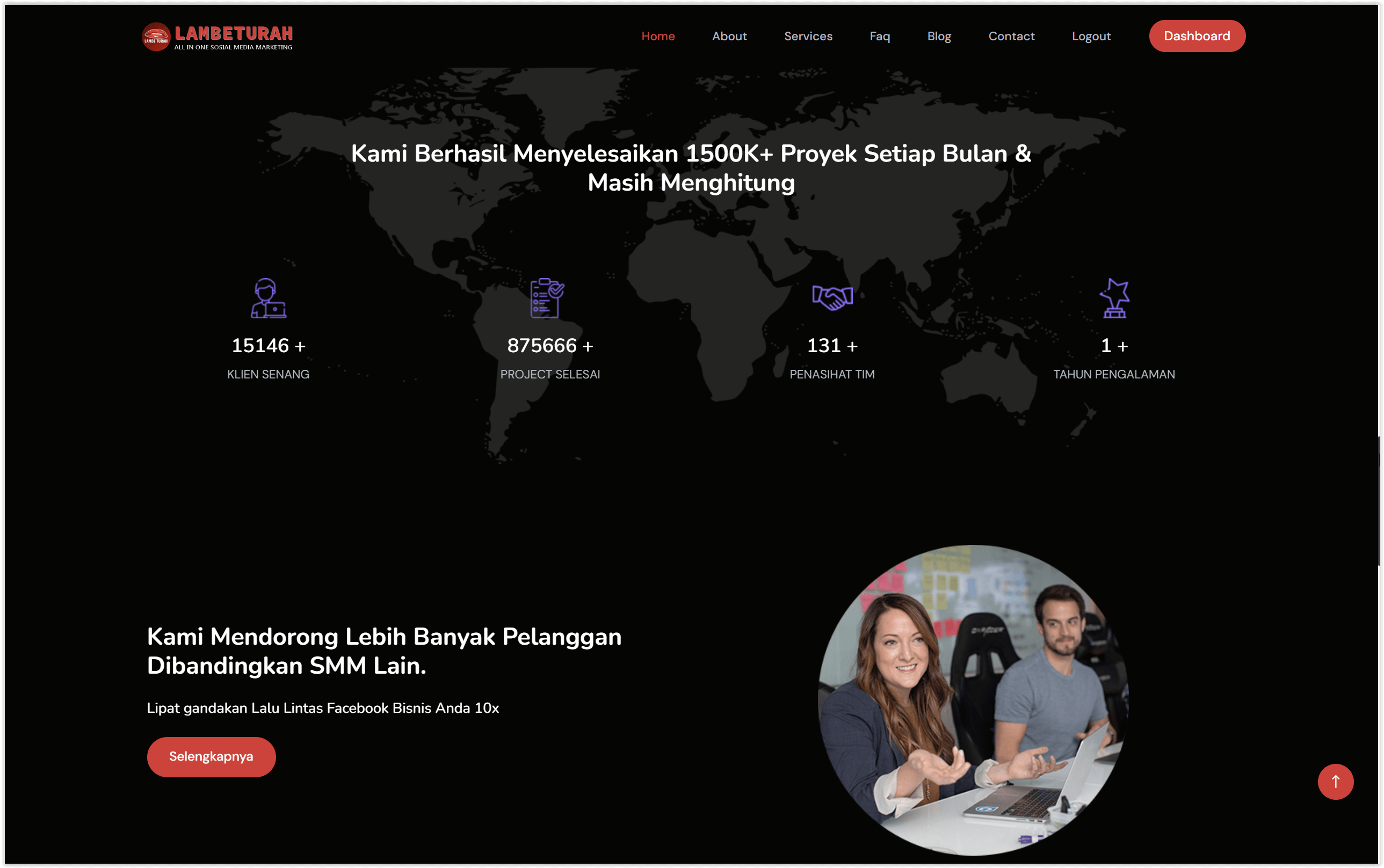Select the customer support person icon
This screenshot has height=868, width=1384.
(x=267, y=298)
